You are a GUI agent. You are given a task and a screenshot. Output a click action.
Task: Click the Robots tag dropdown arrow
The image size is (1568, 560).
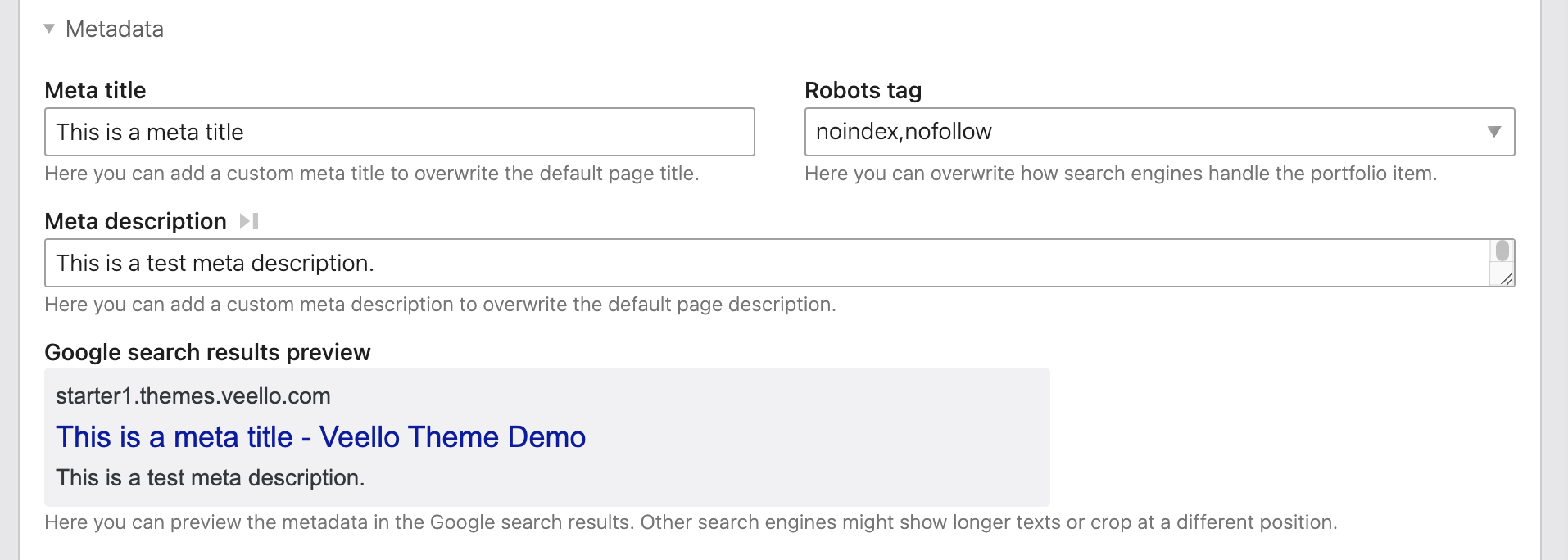(x=1493, y=132)
